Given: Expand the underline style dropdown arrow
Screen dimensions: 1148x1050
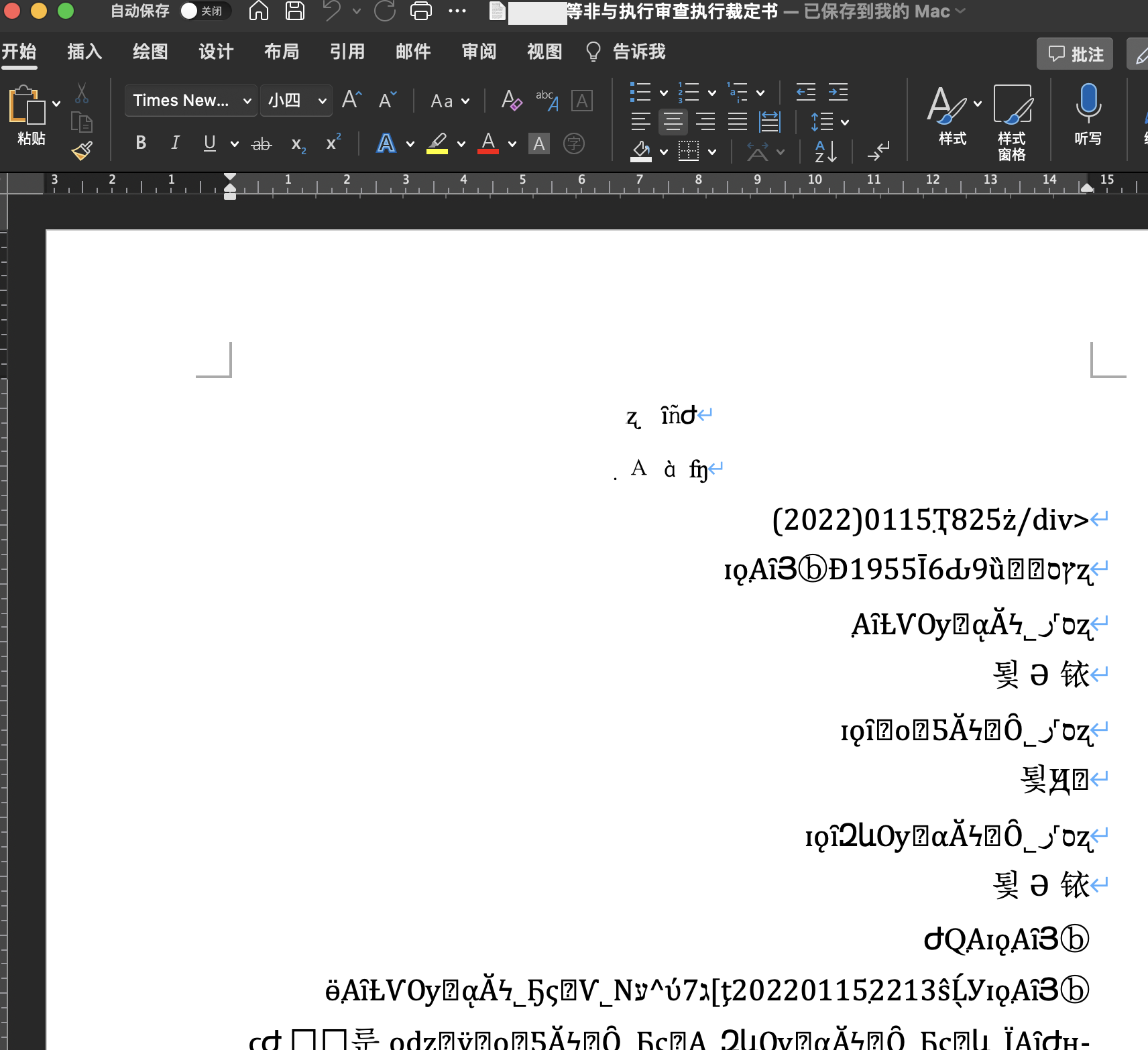Looking at the screenshot, I should coord(234,143).
